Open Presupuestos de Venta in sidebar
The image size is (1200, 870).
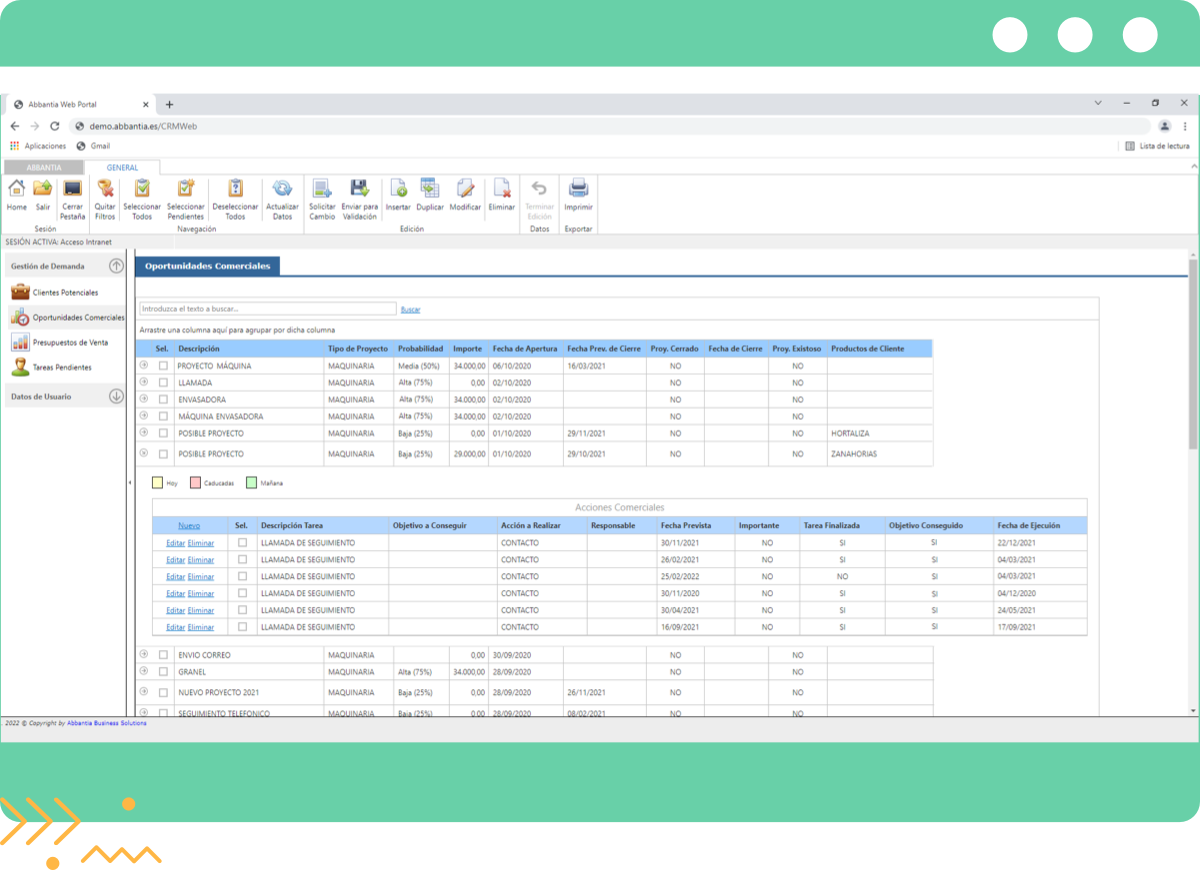pos(70,343)
